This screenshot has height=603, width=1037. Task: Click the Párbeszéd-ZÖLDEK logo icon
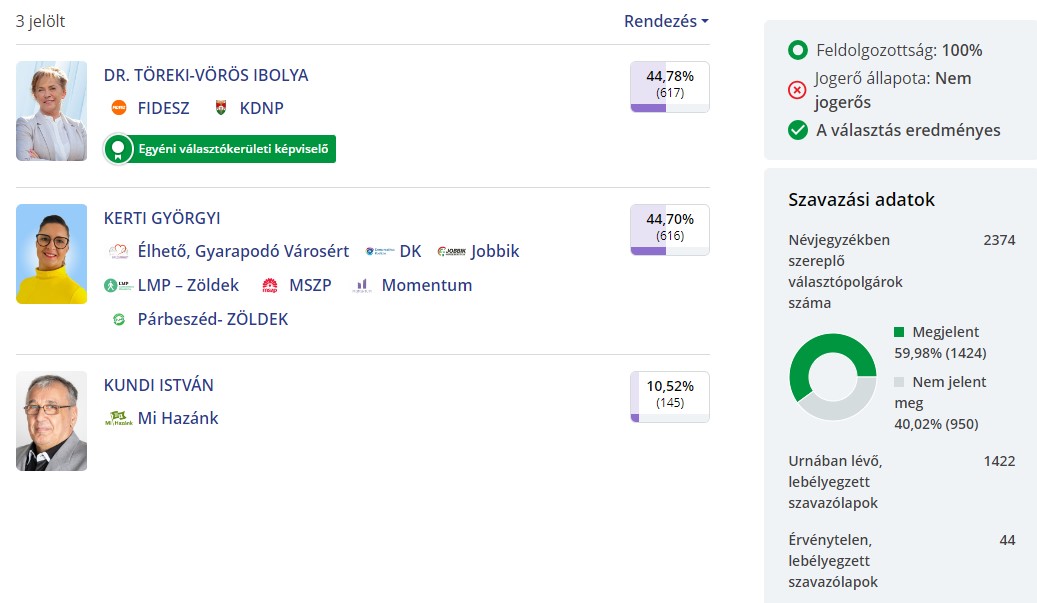[x=119, y=319]
